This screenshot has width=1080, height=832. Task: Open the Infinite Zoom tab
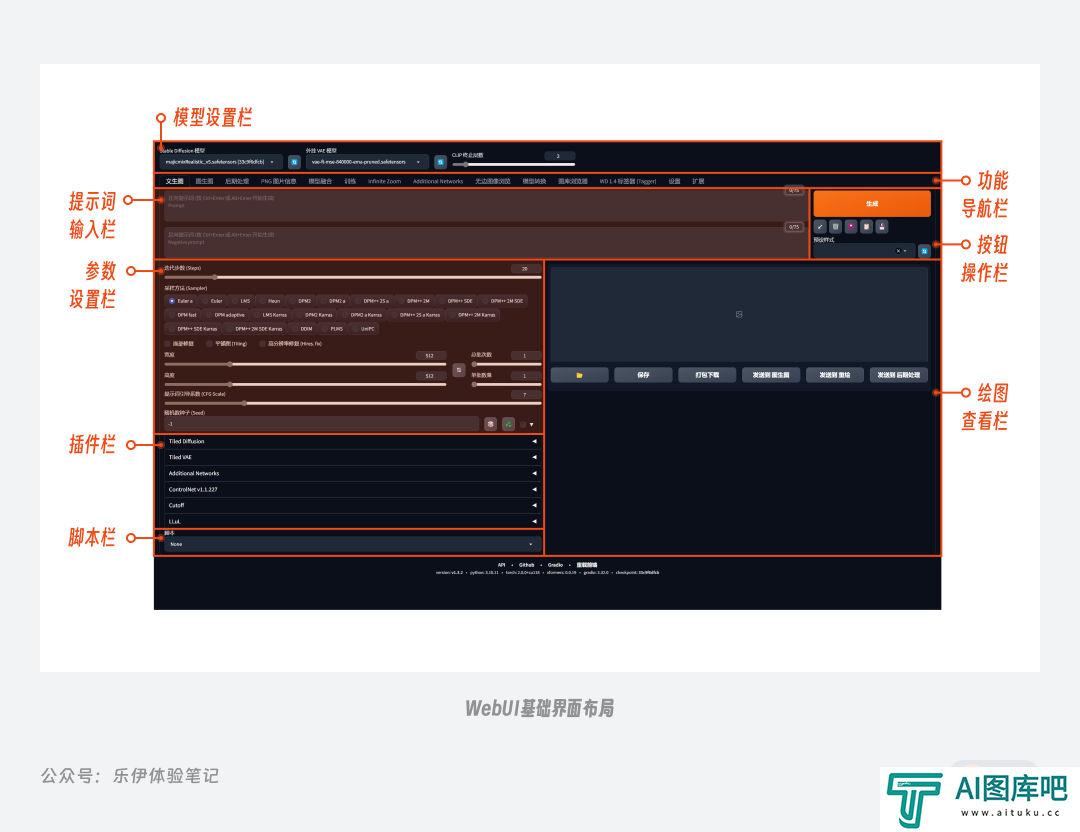(x=384, y=181)
